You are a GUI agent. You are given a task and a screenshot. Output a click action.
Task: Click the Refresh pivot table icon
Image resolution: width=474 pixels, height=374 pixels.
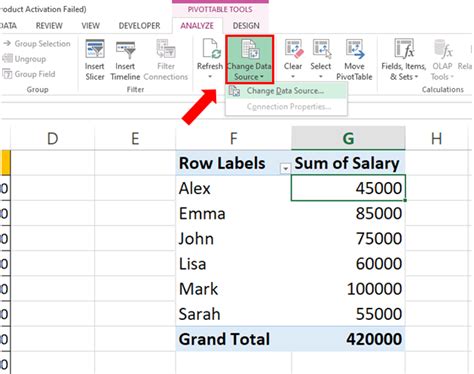coord(211,49)
